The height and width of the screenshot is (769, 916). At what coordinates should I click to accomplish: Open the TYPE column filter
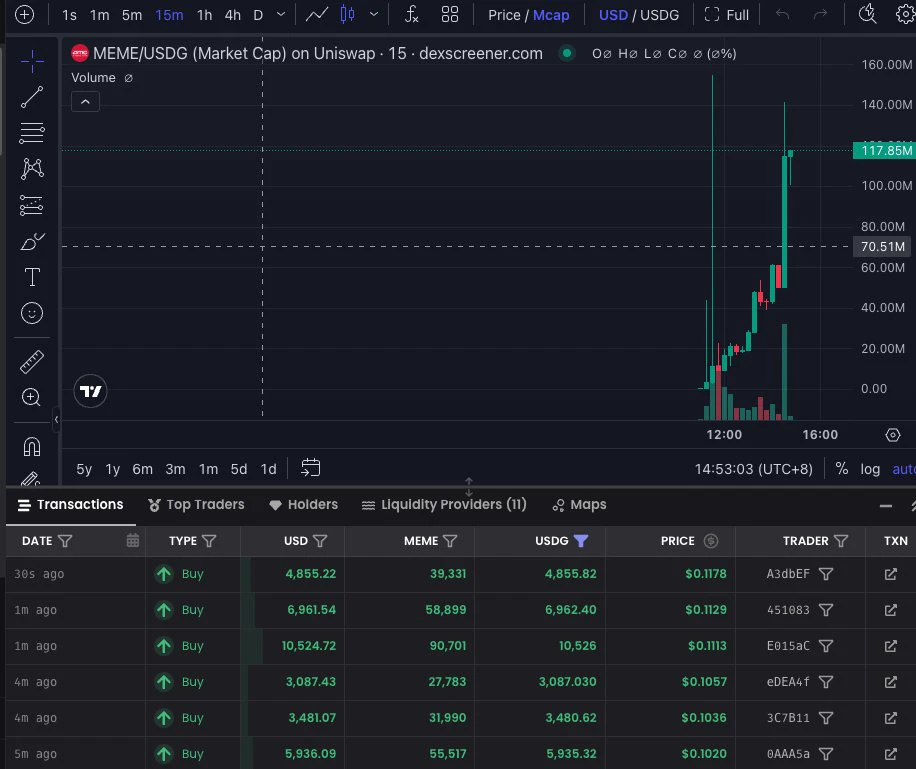click(209, 541)
